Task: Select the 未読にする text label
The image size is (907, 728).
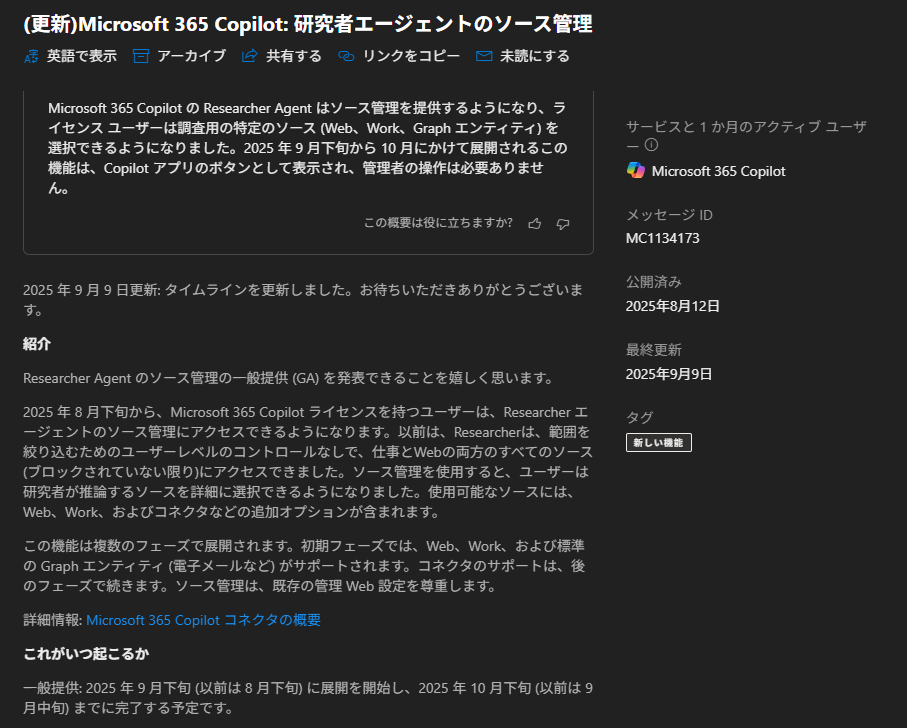Action: (535, 57)
